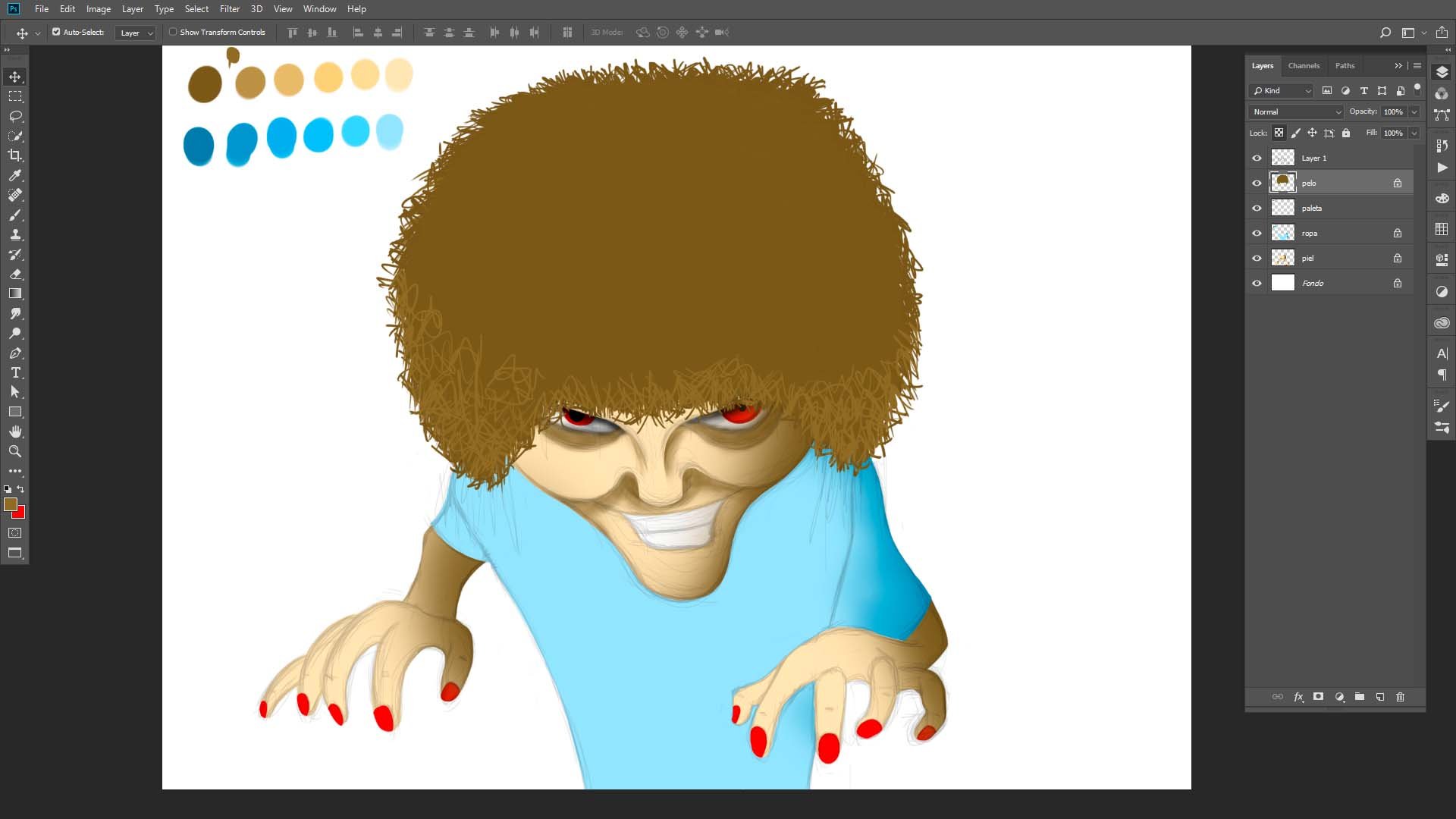Hide the pelo layer
The image size is (1456, 819).
coord(1257,183)
